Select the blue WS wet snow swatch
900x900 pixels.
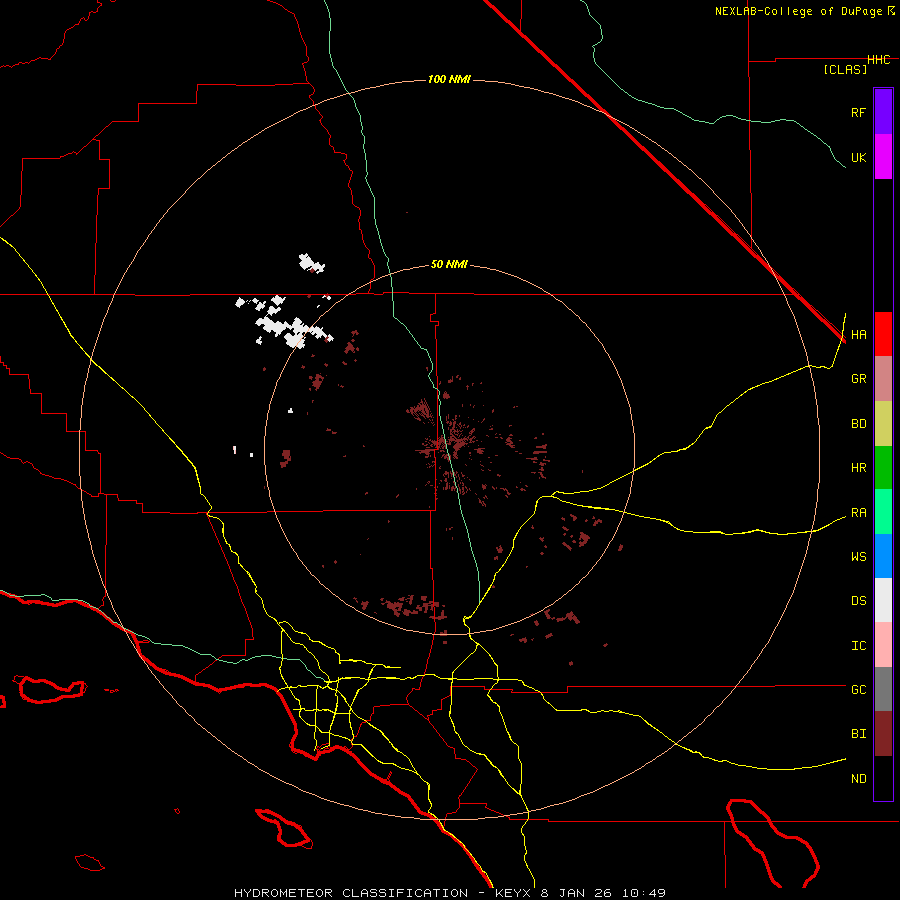[883, 556]
